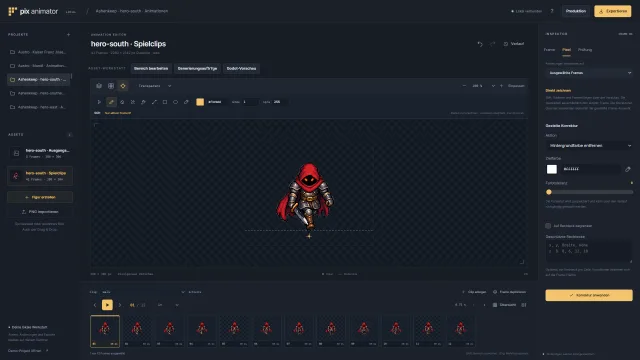Screen dimensions: 640x360
Task: Click the target color hex input field
Action: (591, 169)
